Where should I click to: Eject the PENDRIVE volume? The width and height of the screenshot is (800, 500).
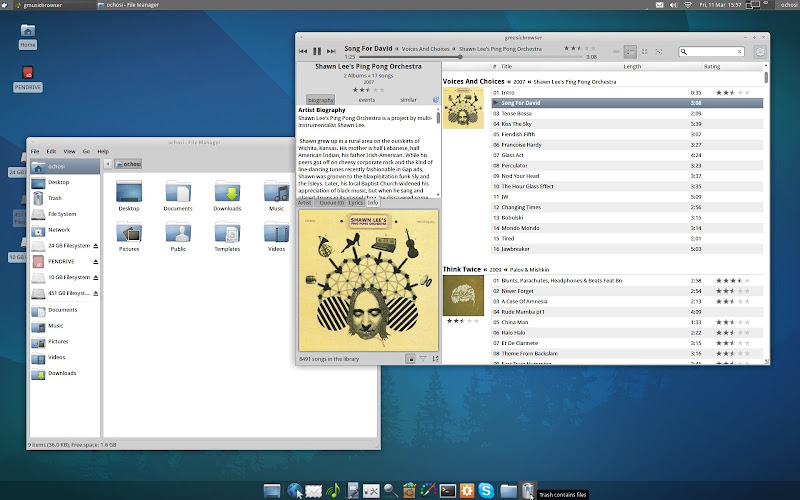tap(96, 261)
